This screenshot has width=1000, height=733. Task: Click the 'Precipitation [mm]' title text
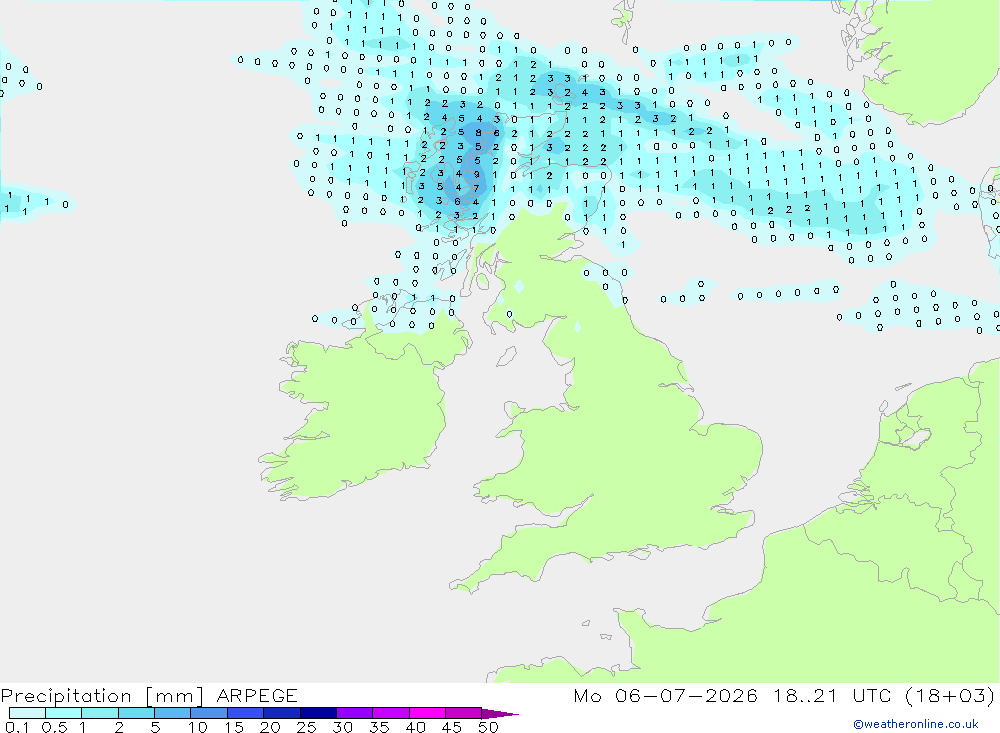[x=102, y=695]
